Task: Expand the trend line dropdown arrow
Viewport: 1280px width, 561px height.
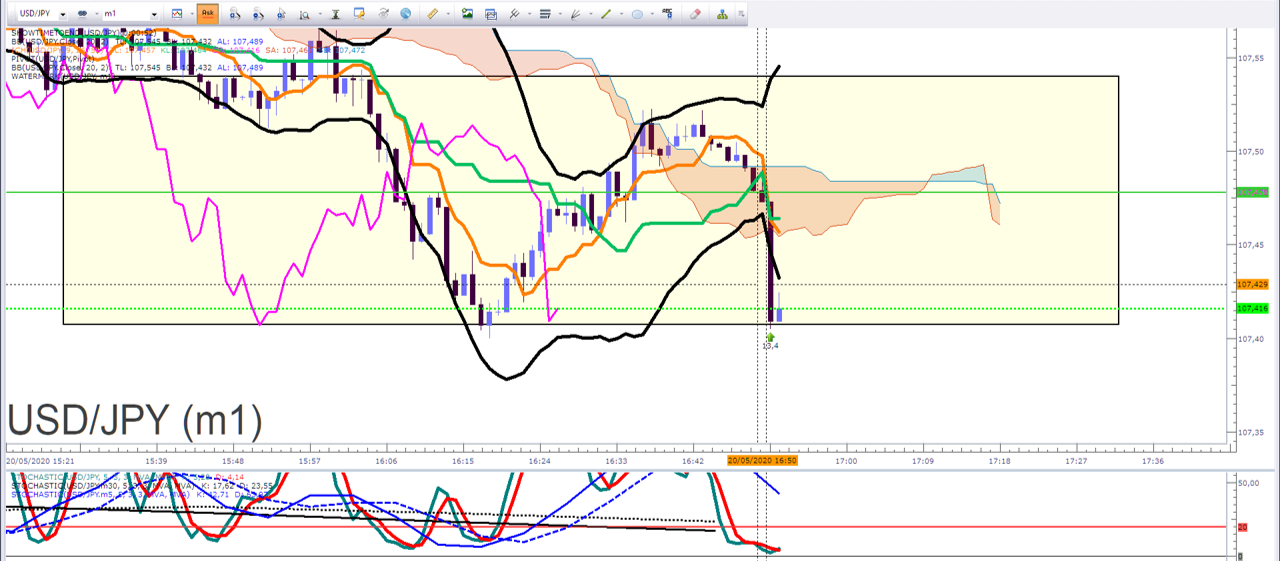Action: (621, 14)
